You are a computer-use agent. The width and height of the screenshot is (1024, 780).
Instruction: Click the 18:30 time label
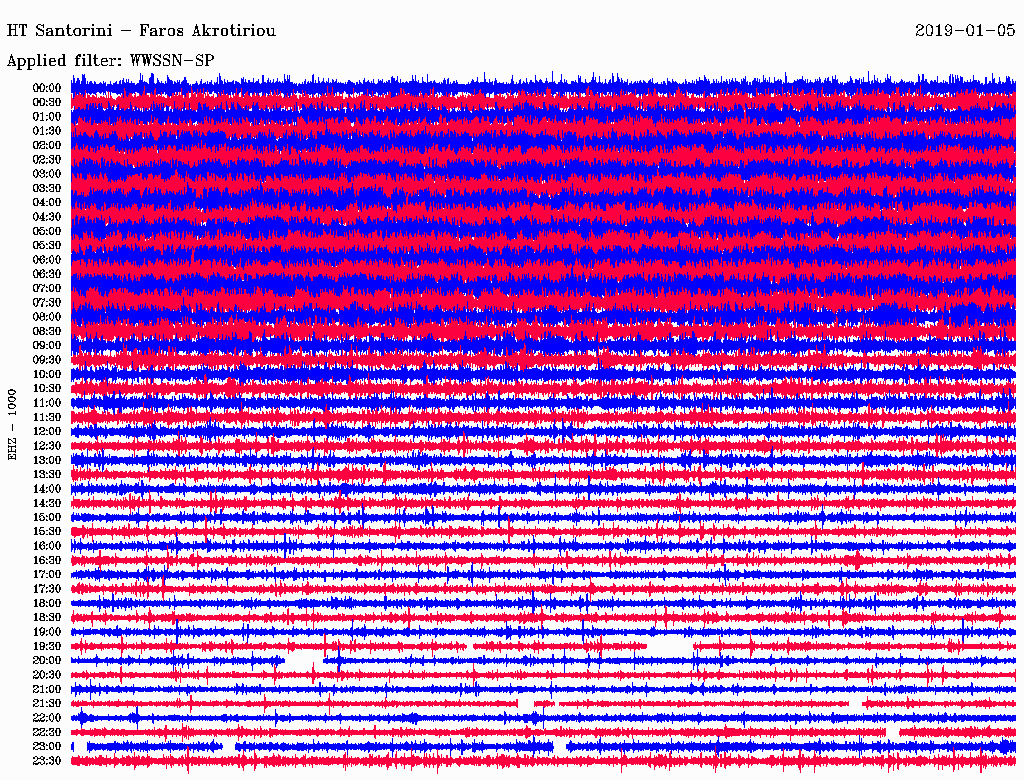pyautogui.click(x=46, y=617)
